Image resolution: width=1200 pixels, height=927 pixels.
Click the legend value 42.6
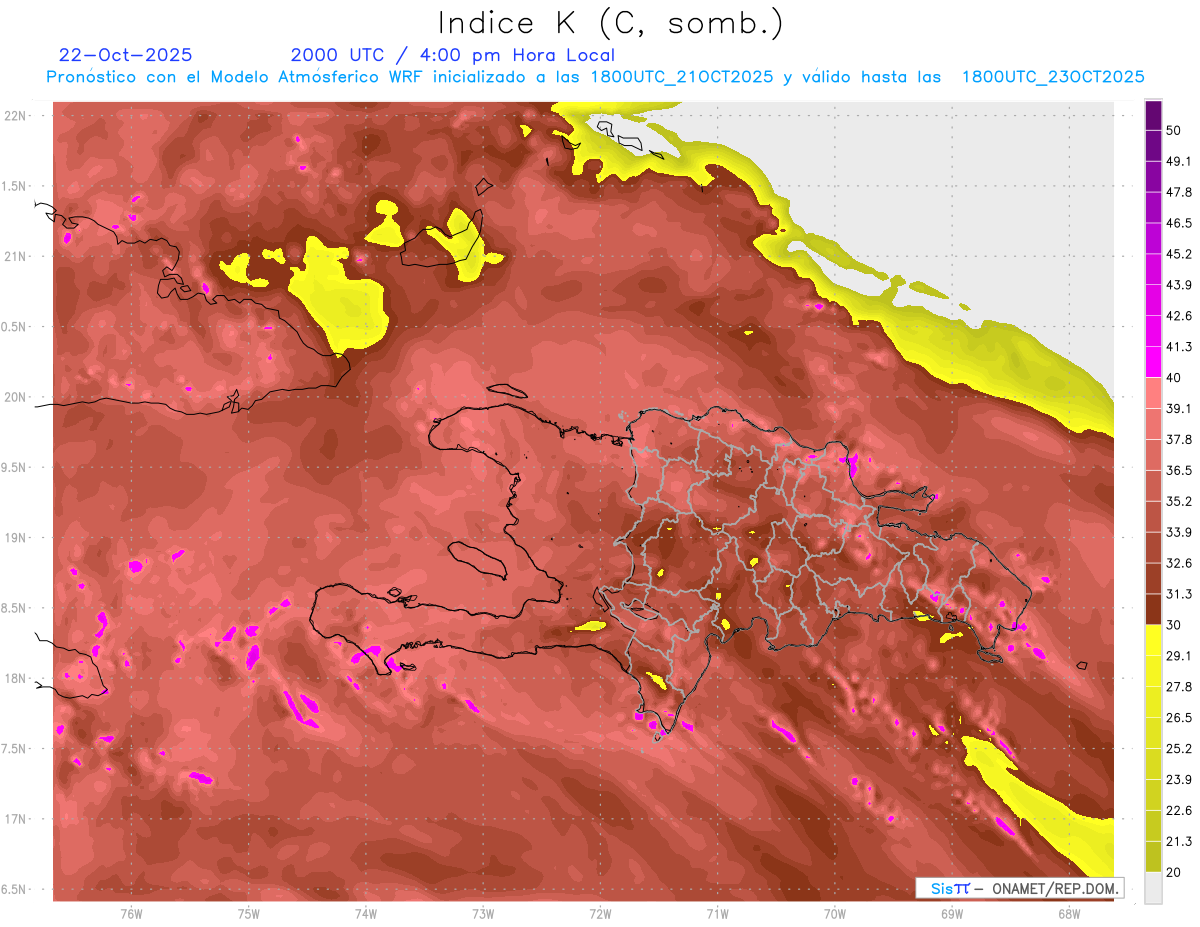tap(1179, 316)
